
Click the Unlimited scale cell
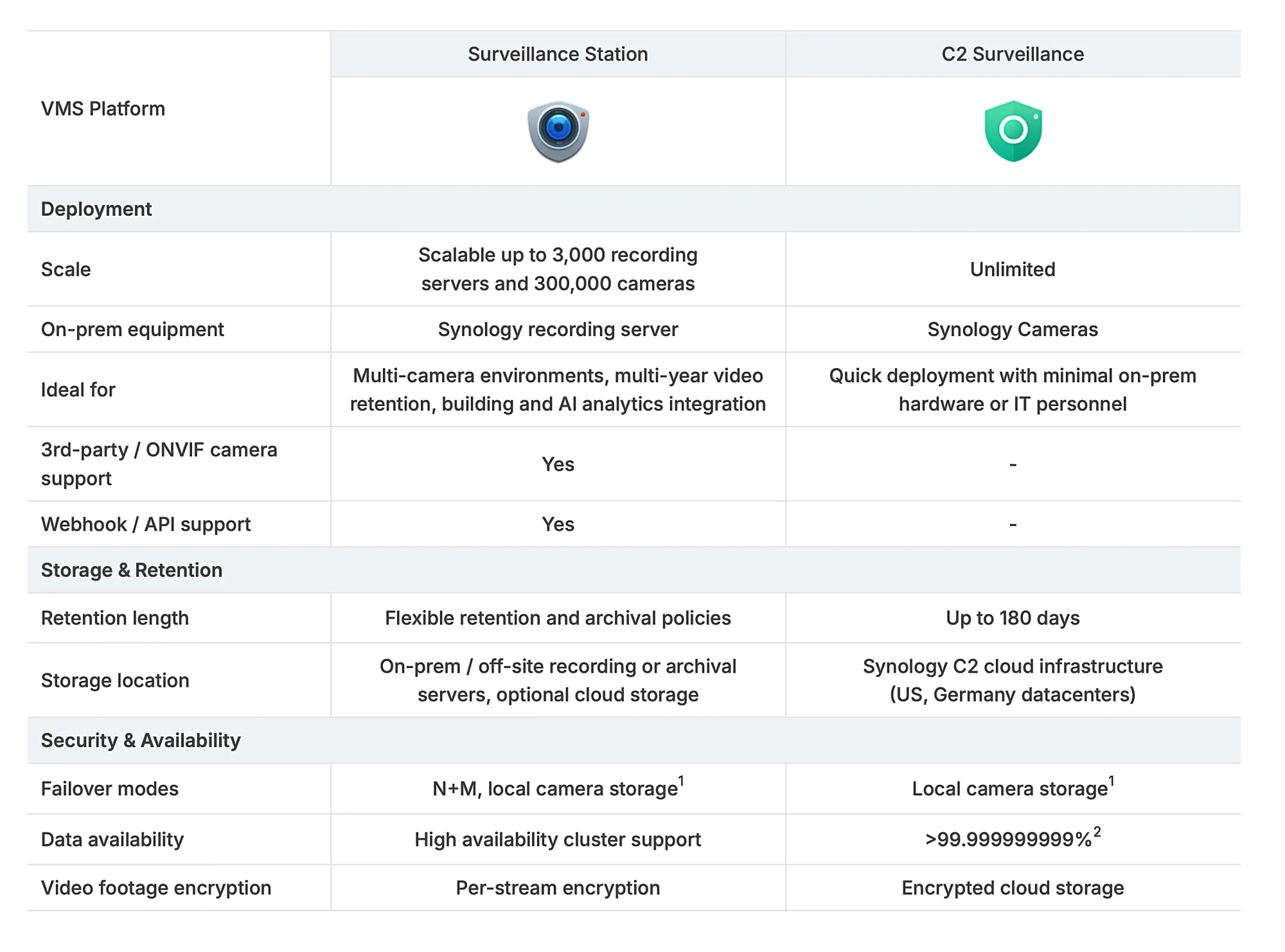click(1013, 269)
